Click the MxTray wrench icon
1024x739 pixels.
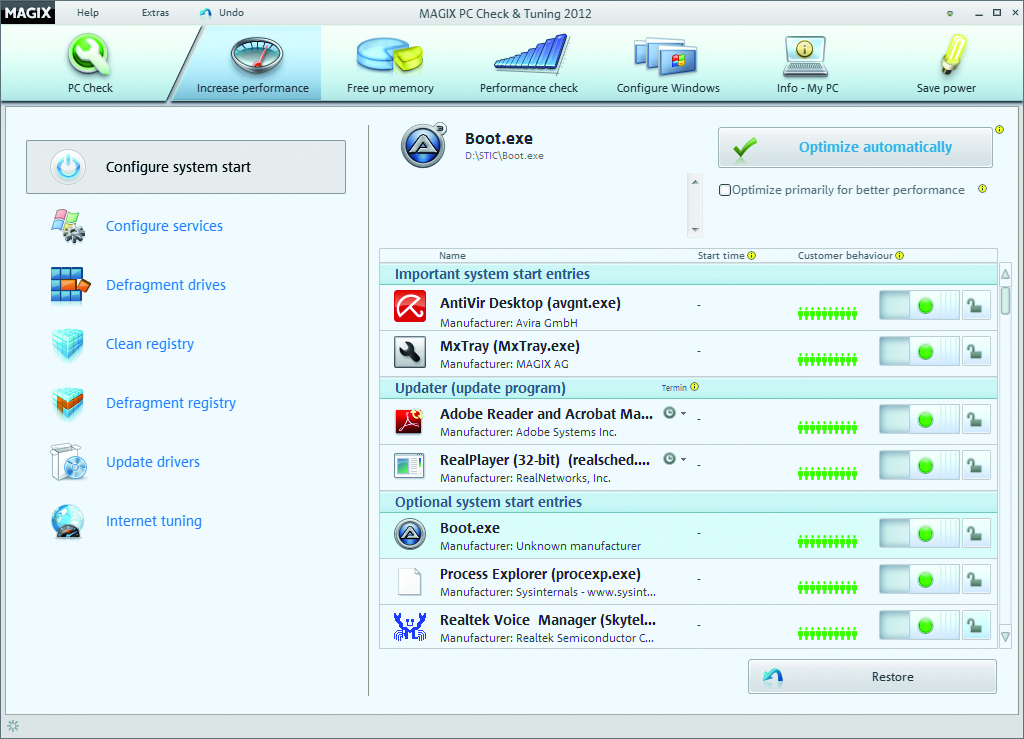click(x=410, y=352)
